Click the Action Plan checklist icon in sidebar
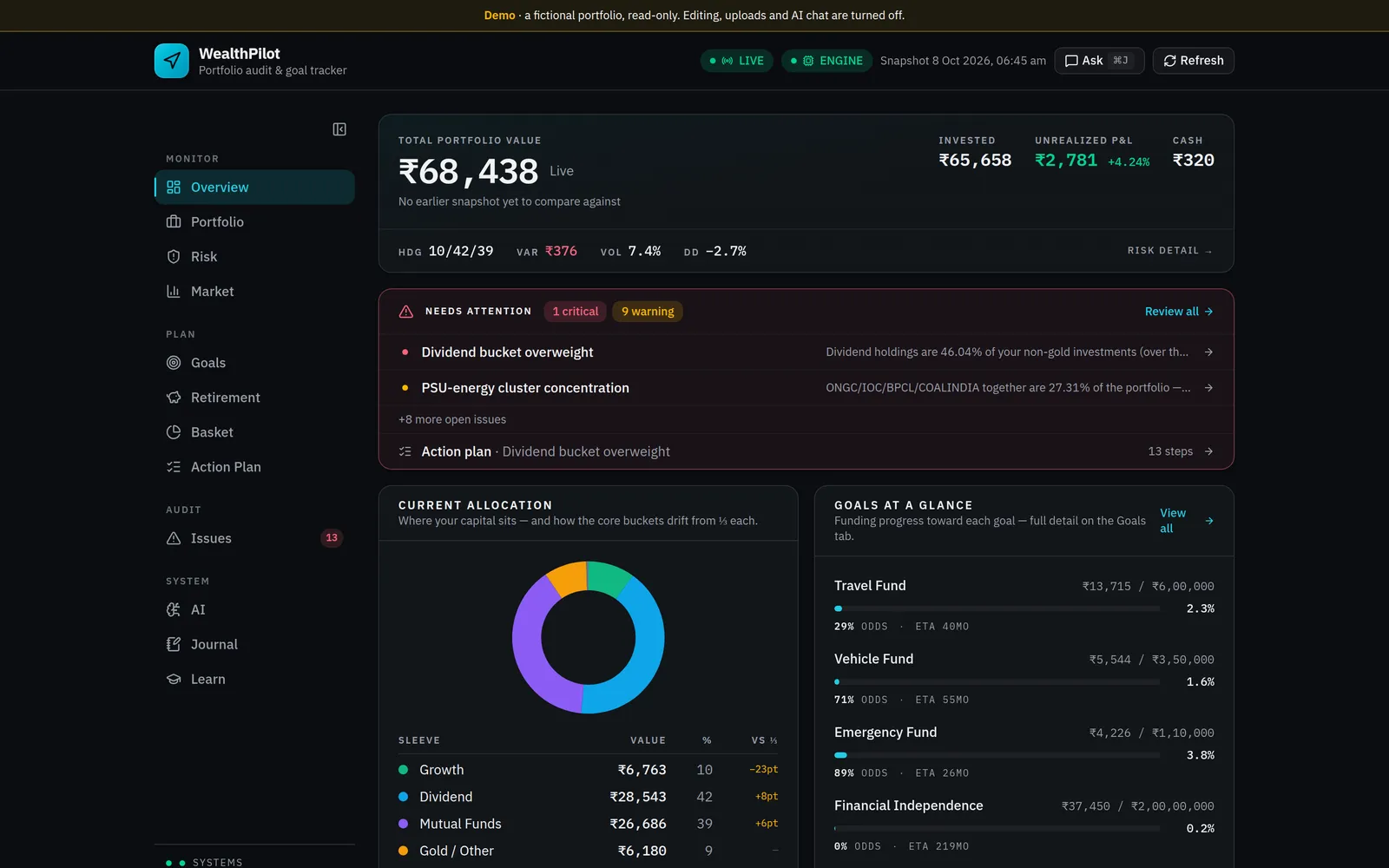This screenshot has height=868, width=1389. click(174, 467)
